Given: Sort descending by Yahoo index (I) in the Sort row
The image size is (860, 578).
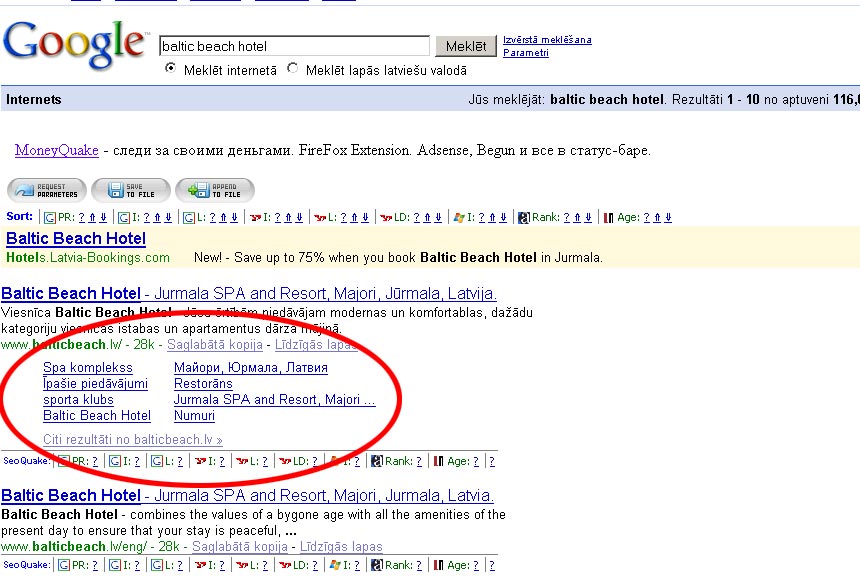Looking at the screenshot, I should 299,218.
